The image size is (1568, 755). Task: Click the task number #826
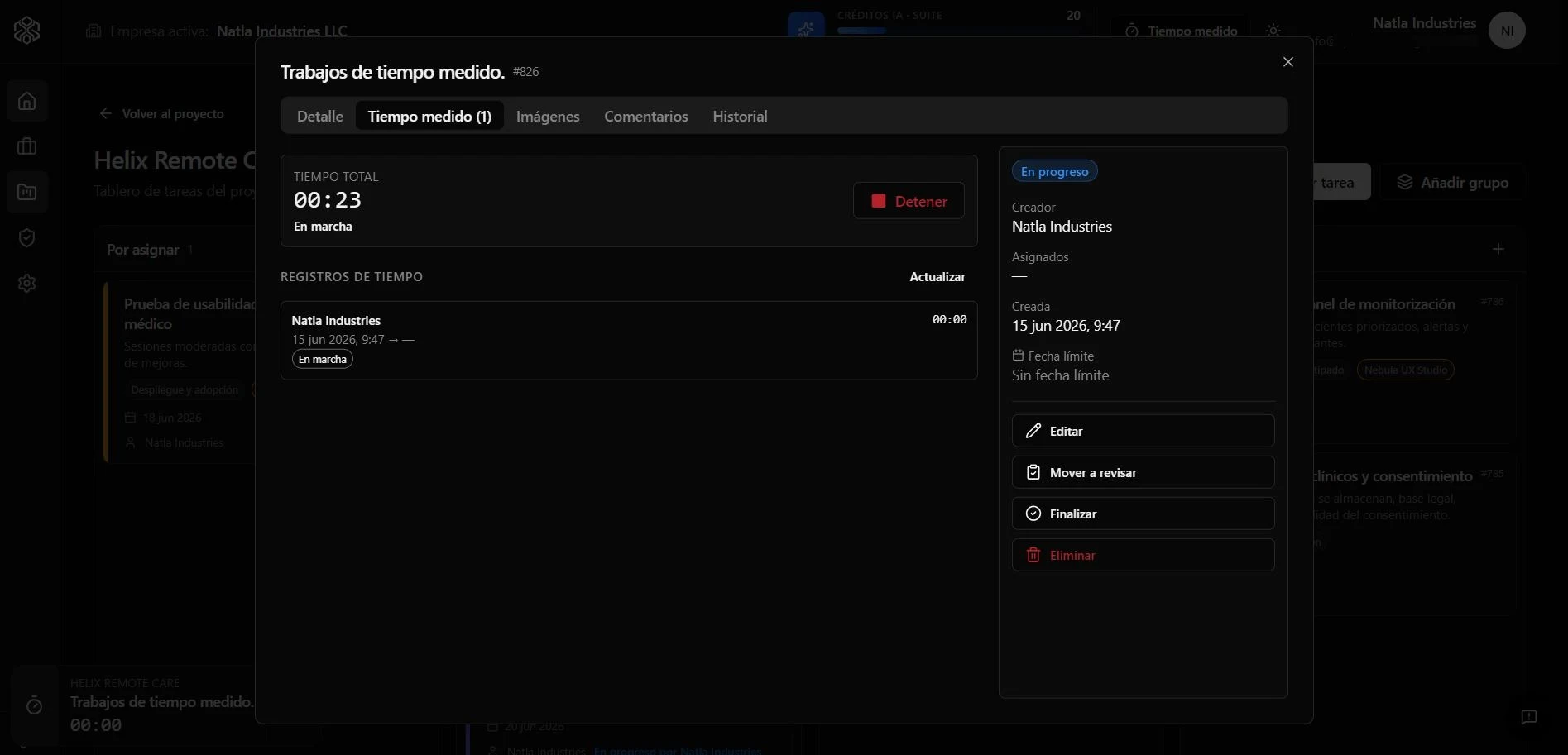tap(525, 72)
